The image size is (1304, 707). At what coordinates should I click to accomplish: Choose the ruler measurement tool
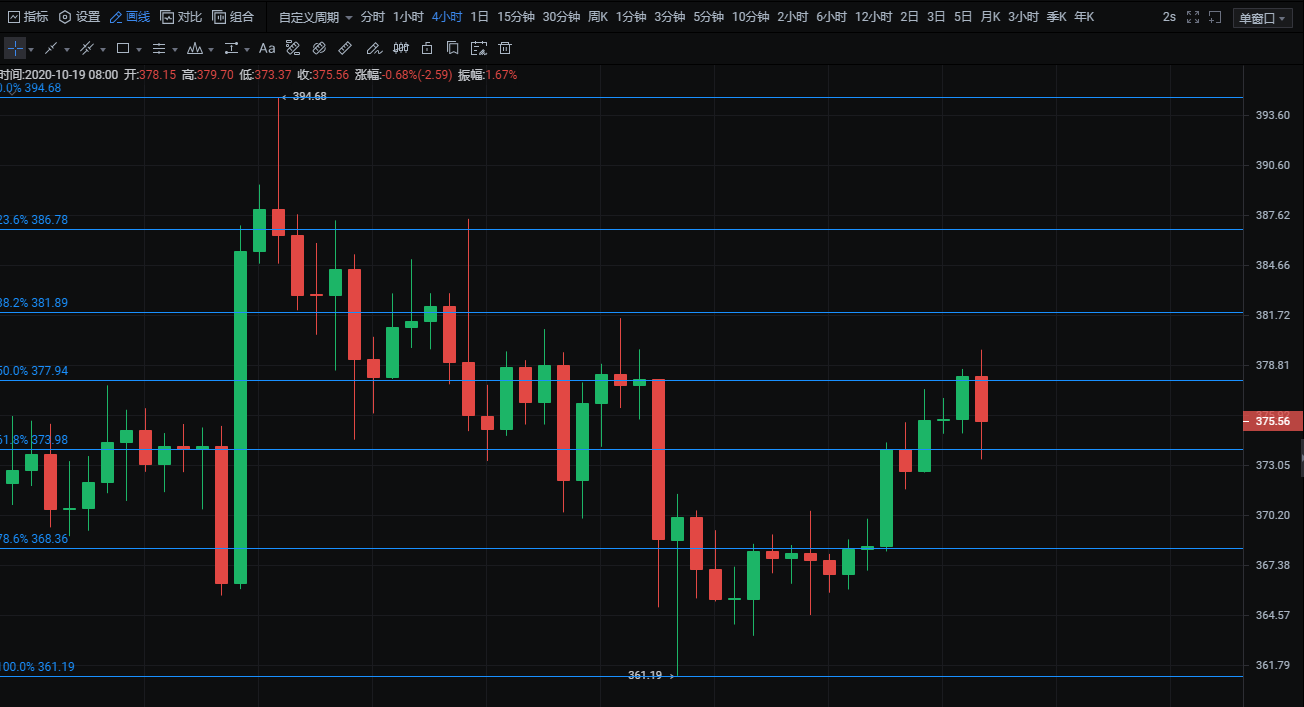(345, 48)
